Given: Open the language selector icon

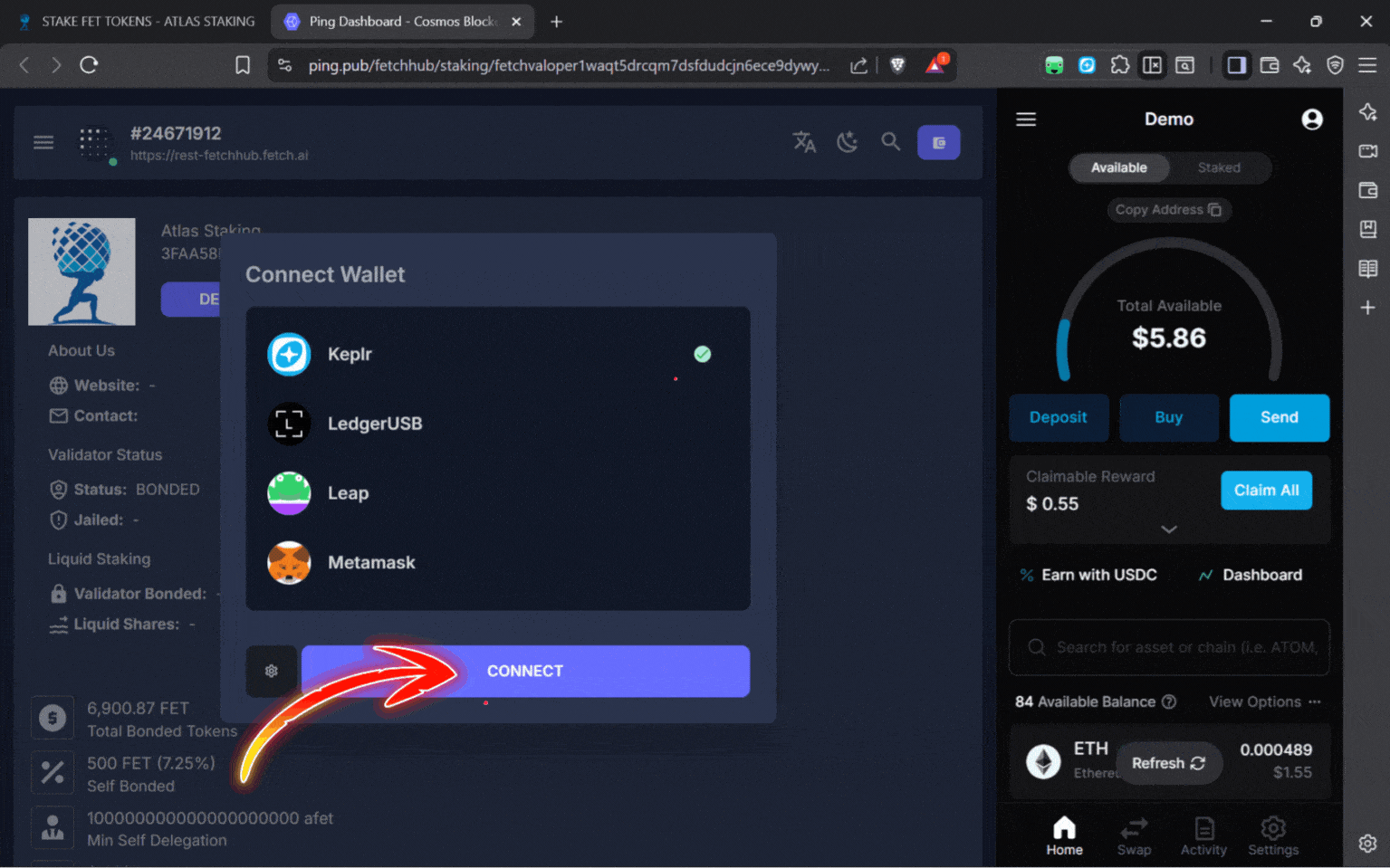Looking at the screenshot, I should coord(804,142).
